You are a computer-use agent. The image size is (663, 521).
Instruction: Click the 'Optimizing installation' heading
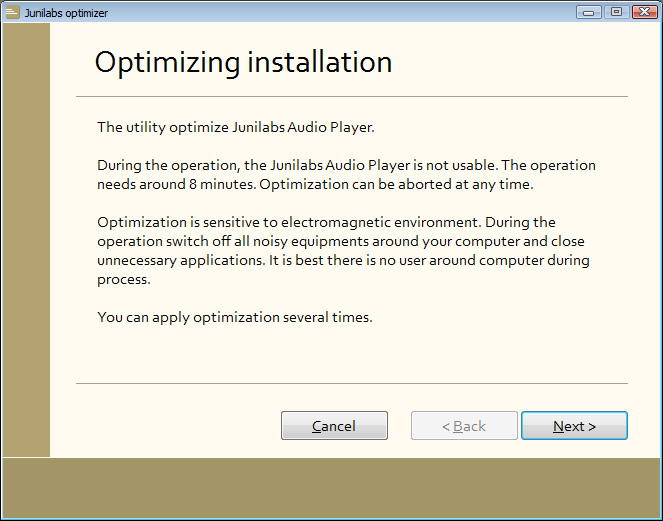244,63
